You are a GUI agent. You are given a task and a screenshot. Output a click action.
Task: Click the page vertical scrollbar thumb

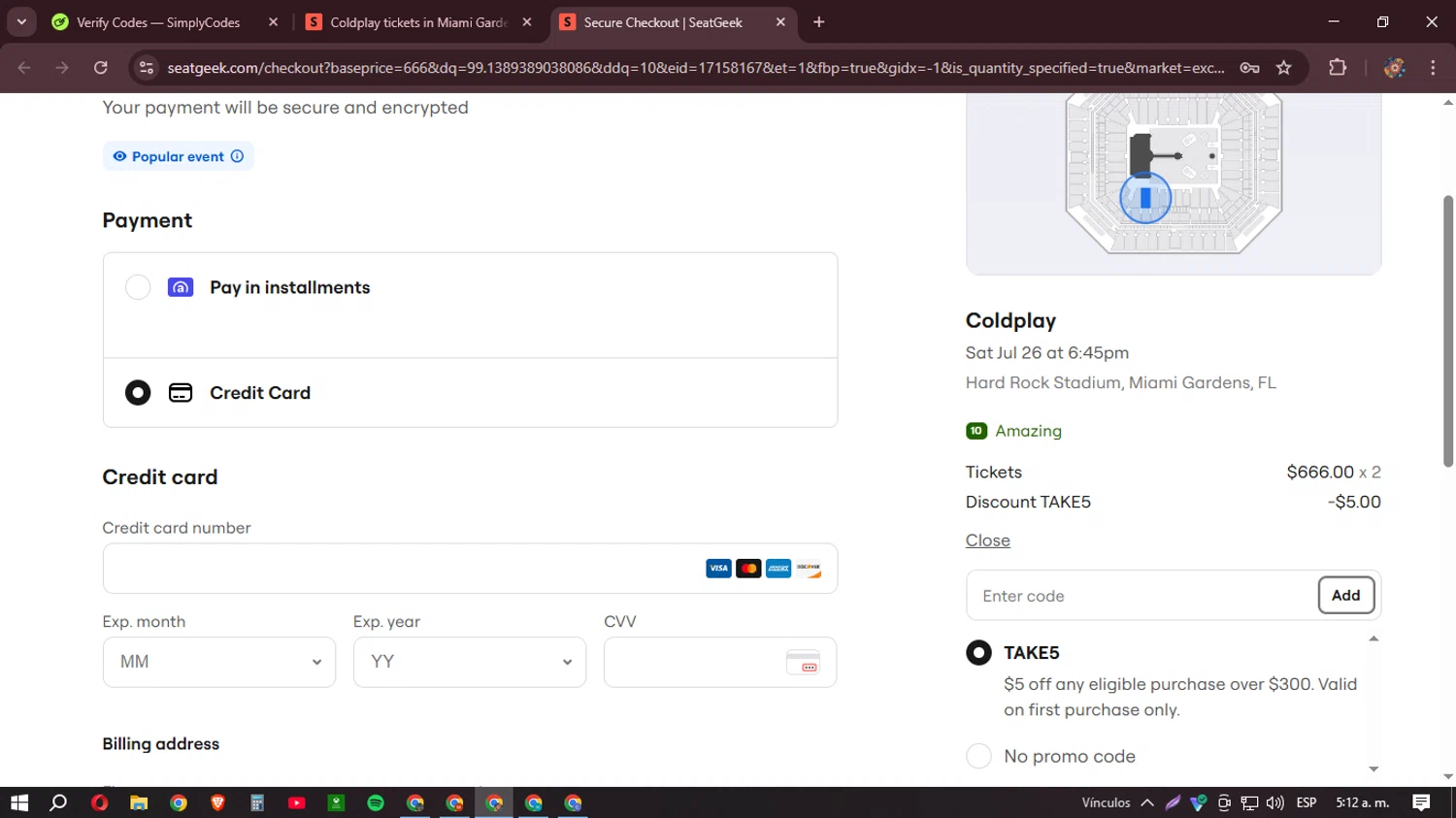tap(1448, 332)
